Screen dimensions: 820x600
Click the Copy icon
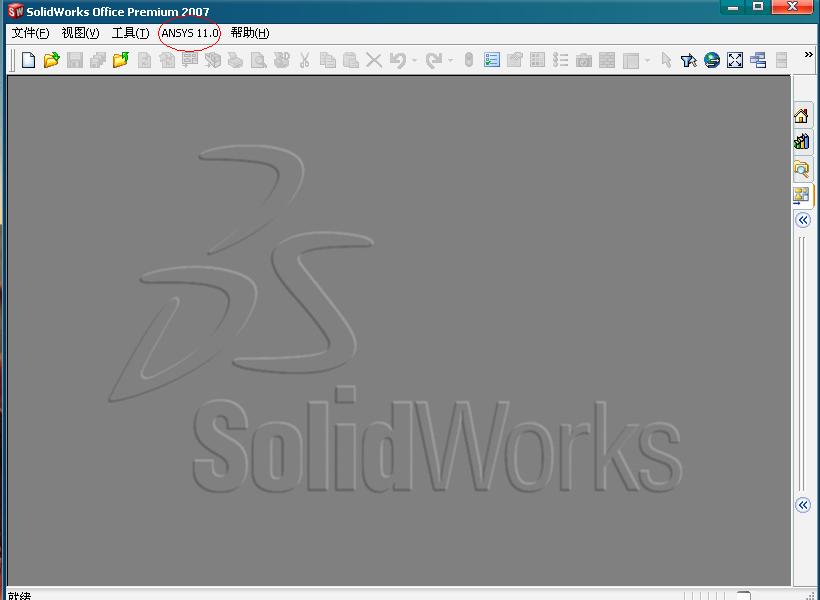pos(328,60)
